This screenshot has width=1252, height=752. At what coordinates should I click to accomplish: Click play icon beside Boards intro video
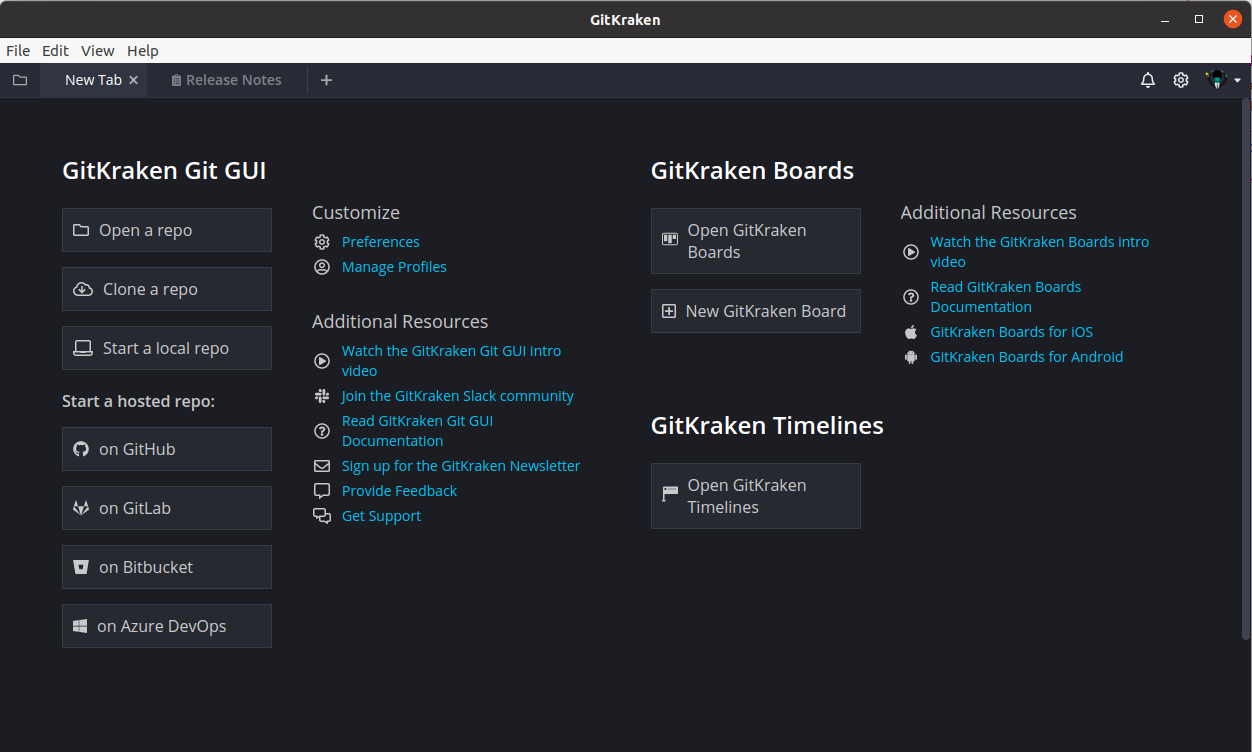911,252
